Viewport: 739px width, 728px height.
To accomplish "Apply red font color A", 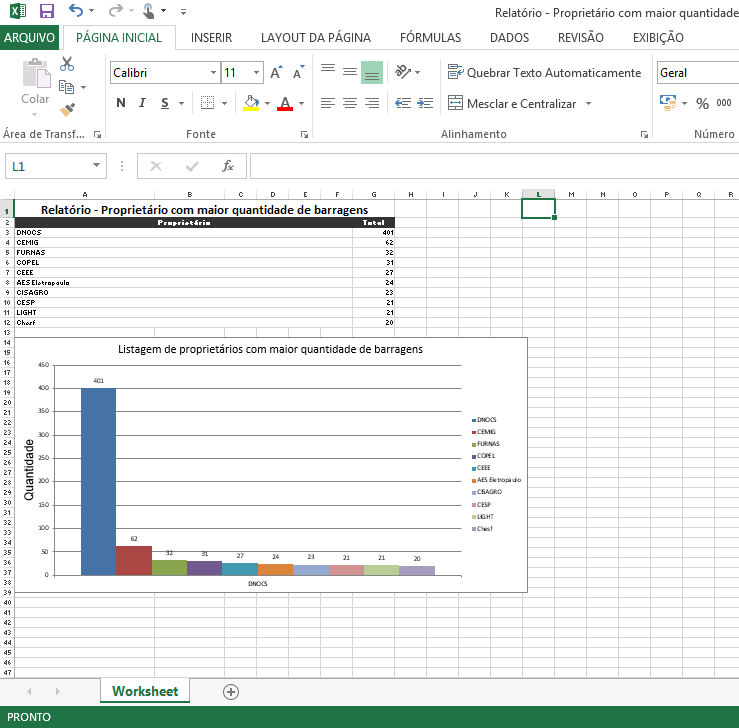I will pyautogui.click(x=285, y=103).
